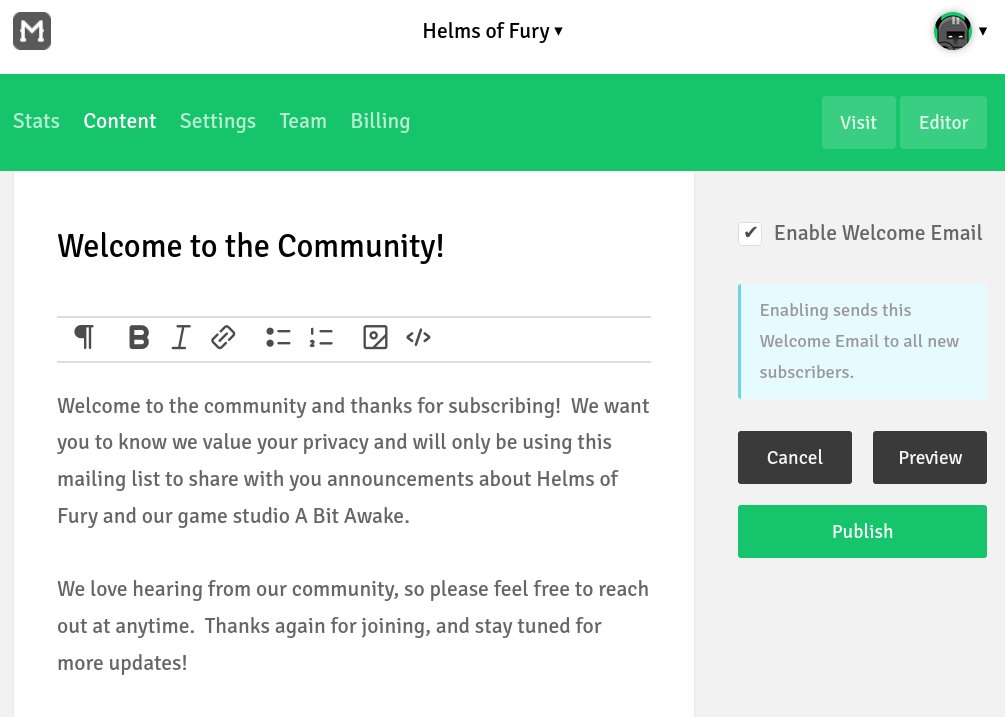
Task: Uncheck the Enable Welcome Email checkbox
Action: pyautogui.click(x=750, y=233)
